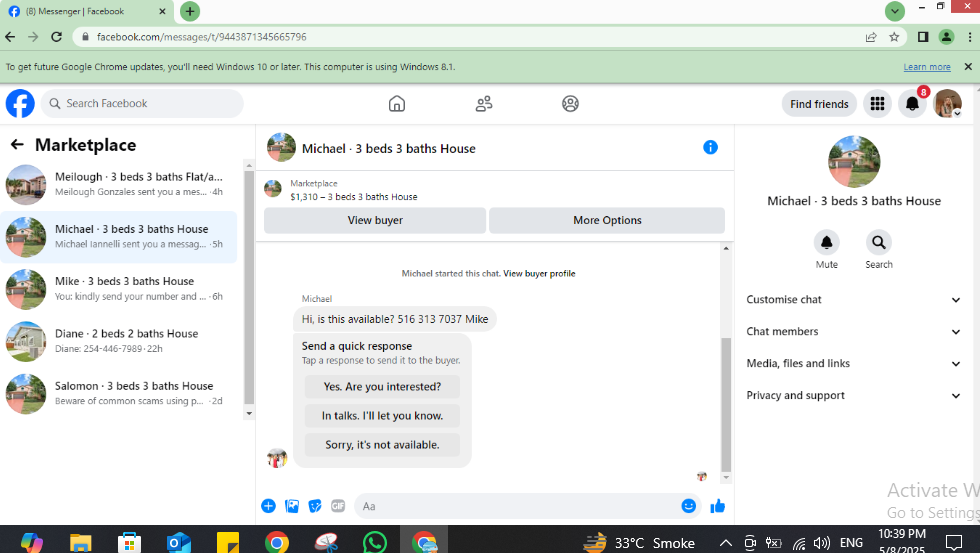Open the emoji picker in message box

(x=688, y=506)
